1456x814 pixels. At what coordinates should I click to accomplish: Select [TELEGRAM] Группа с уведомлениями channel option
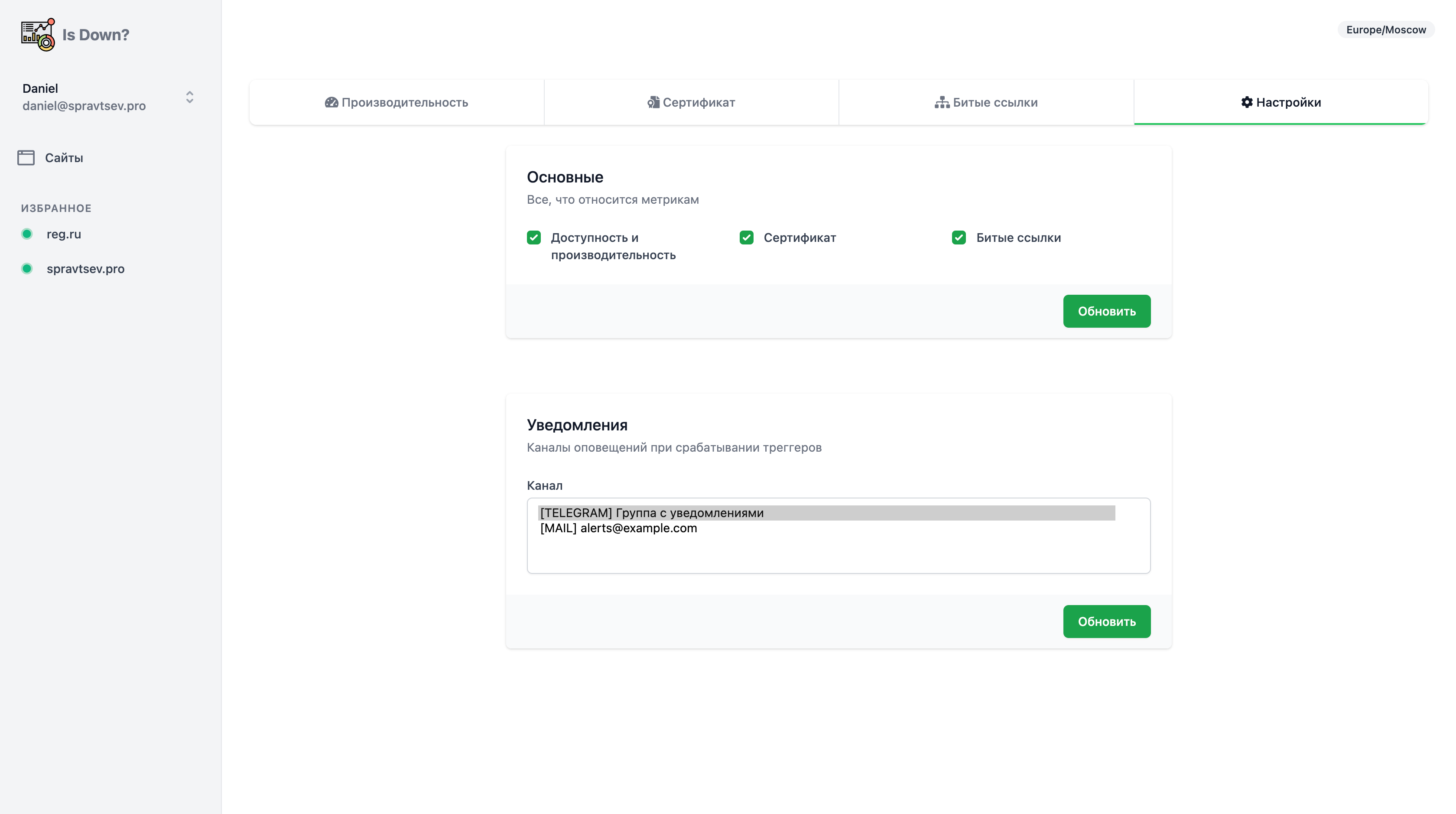pyautogui.click(x=652, y=513)
